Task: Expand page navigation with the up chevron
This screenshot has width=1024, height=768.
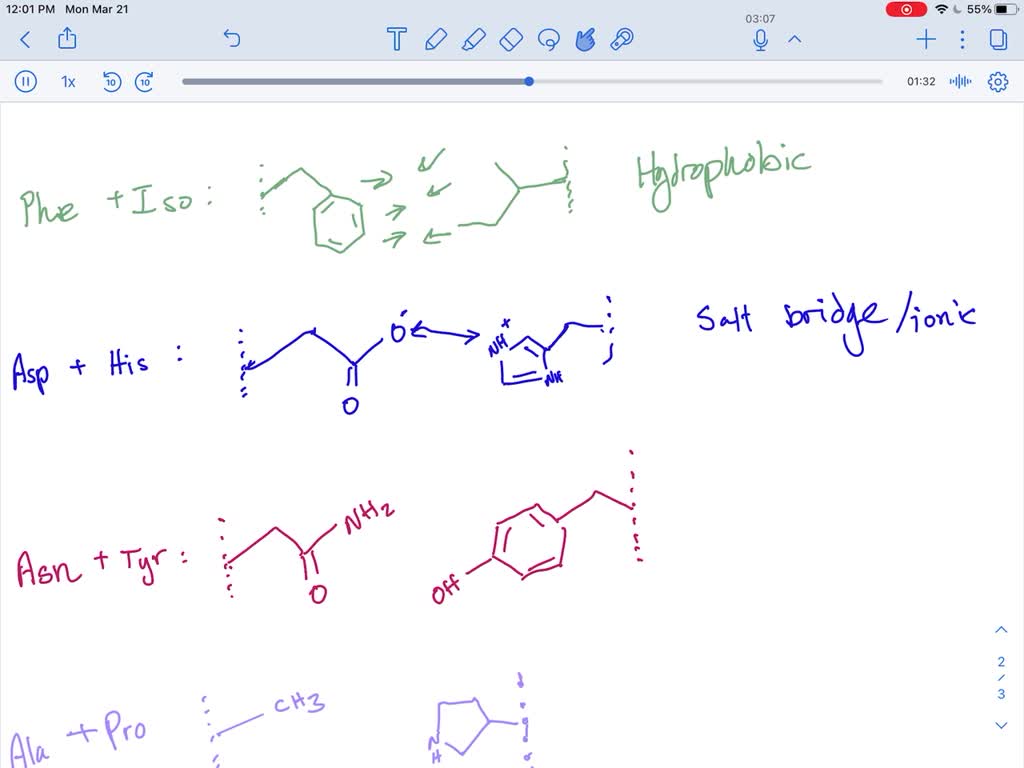Action: click(x=1001, y=629)
